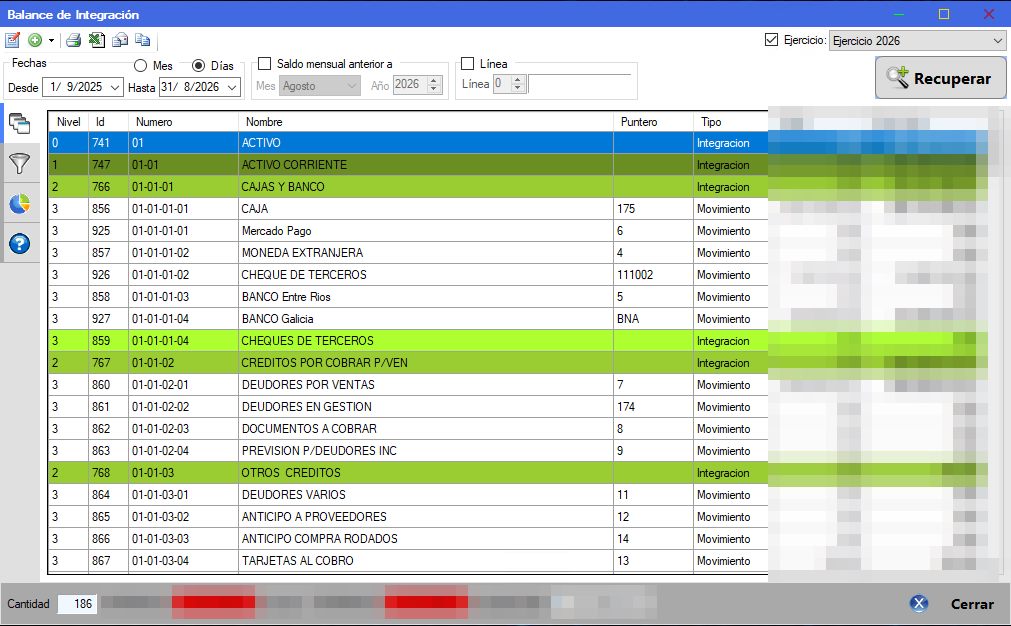
Task: Send the report using the envelope icon
Action: coord(120,40)
